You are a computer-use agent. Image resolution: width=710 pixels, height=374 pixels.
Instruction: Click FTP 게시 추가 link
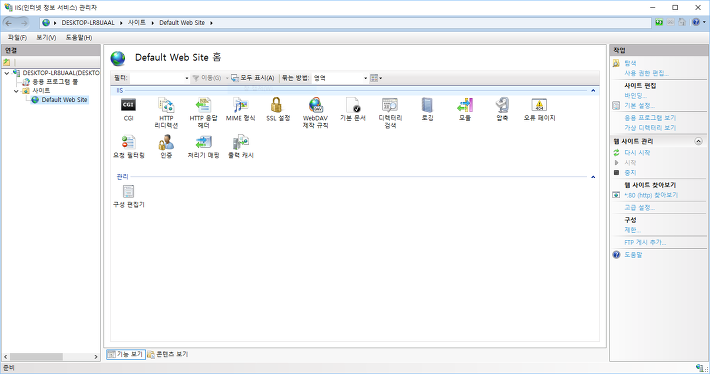(x=645, y=242)
